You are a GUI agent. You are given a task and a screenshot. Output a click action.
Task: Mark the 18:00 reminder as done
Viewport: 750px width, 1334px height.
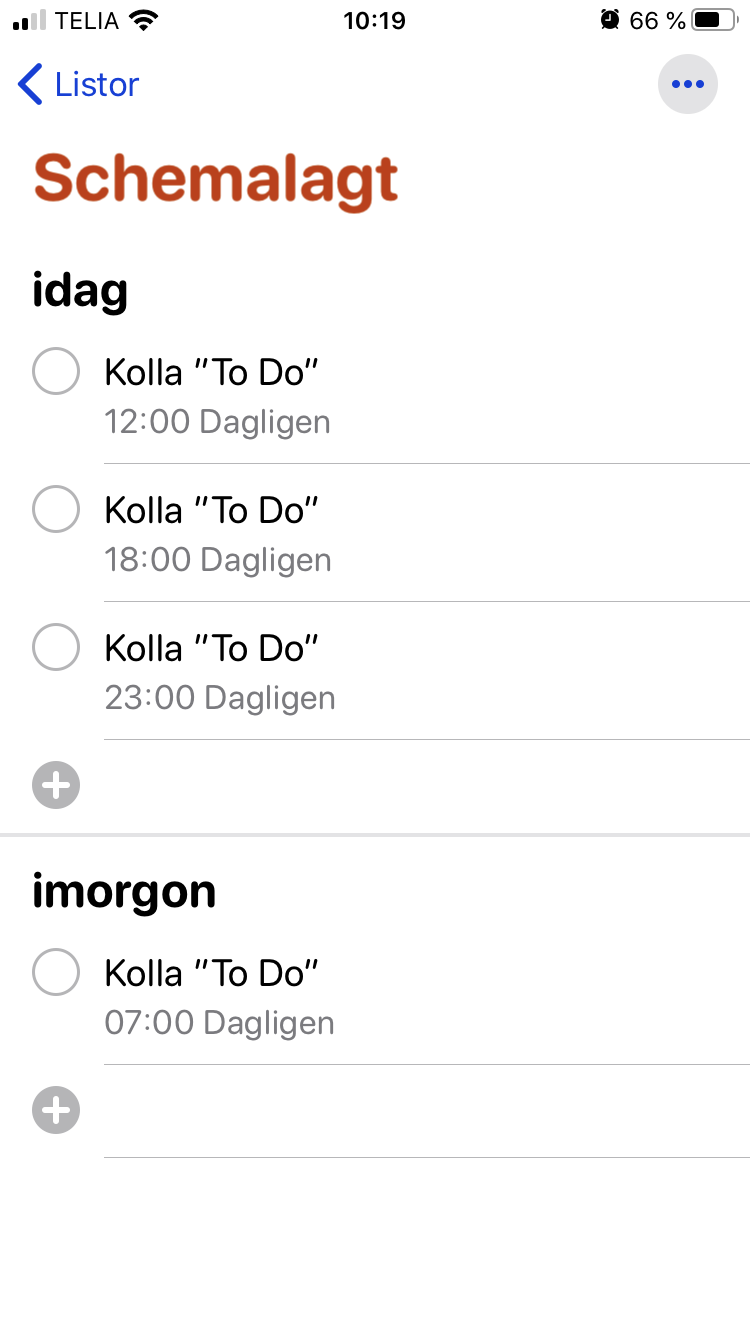point(56,510)
